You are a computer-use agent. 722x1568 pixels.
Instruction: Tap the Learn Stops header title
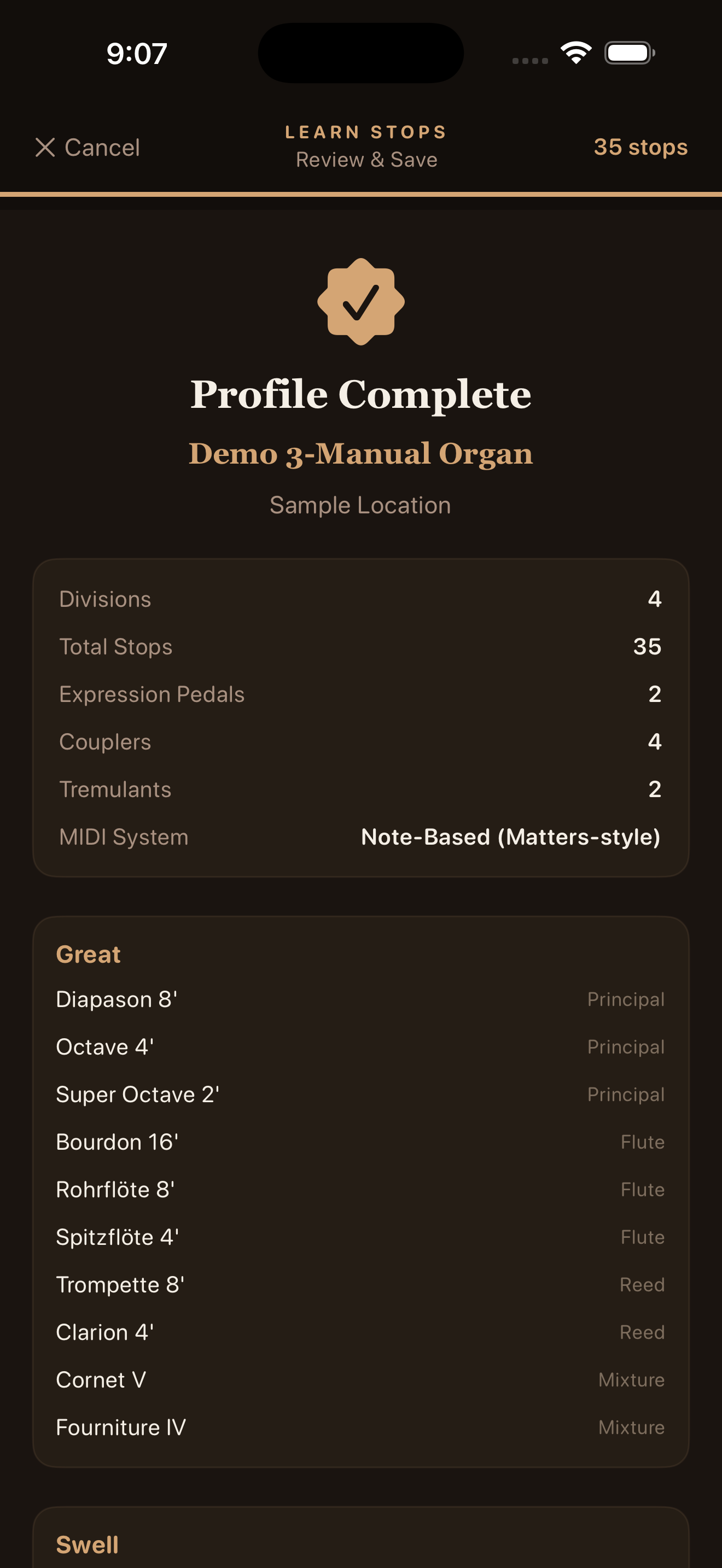pyautogui.click(x=366, y=132)
